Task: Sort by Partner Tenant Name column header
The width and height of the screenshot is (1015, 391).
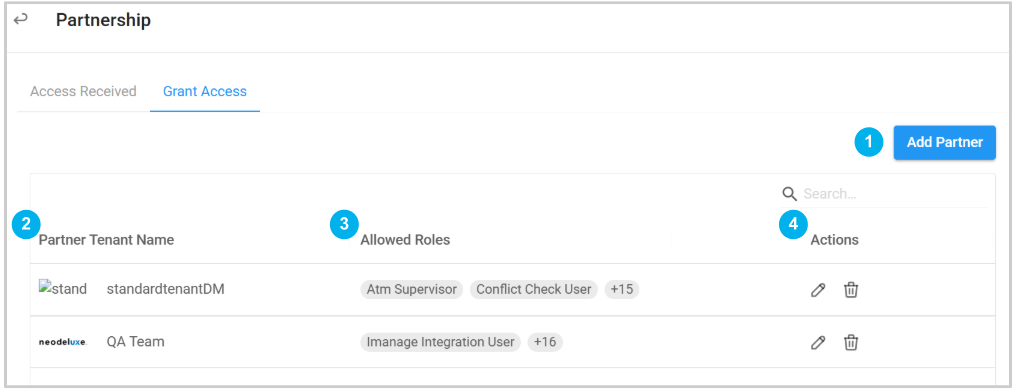Action: click(106, 240)
